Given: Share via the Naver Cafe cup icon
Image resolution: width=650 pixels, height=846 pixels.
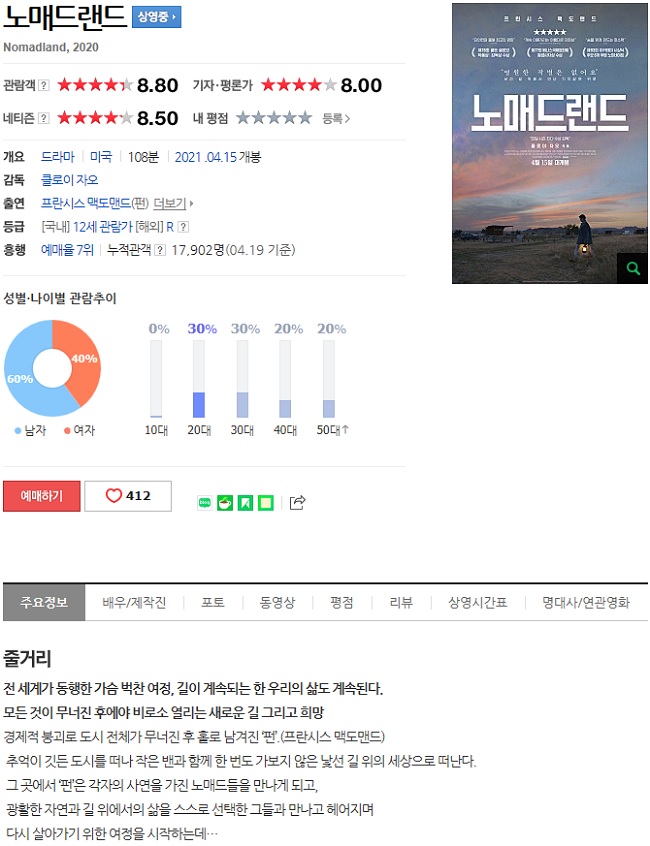Looking at the screenshot, I should pyautogui.click(x=225, y=503).
